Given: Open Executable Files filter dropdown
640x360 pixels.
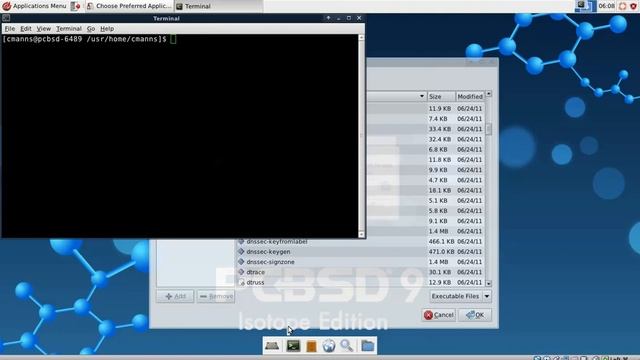Looking at the screenshot, I should pos(460,296).
